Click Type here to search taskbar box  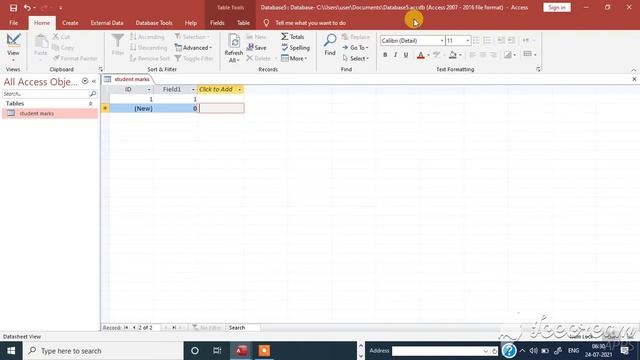103,351
